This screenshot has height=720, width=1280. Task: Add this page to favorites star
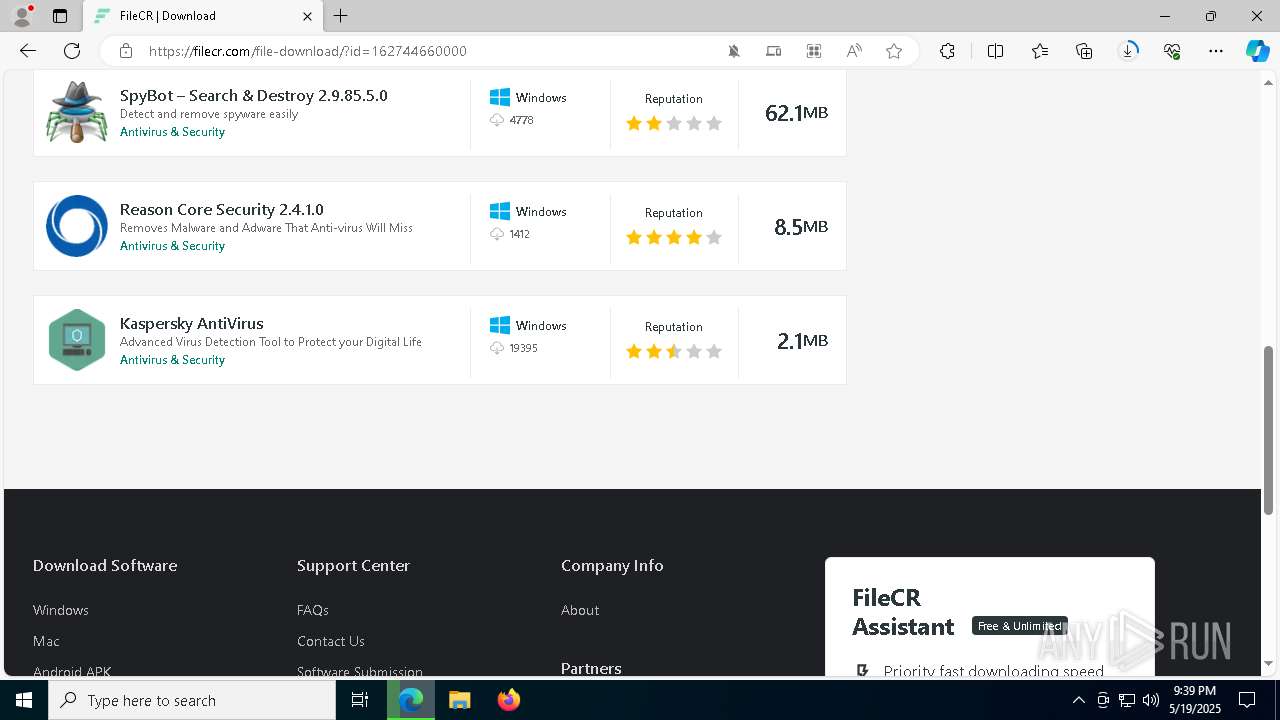(x=894, y=51)
